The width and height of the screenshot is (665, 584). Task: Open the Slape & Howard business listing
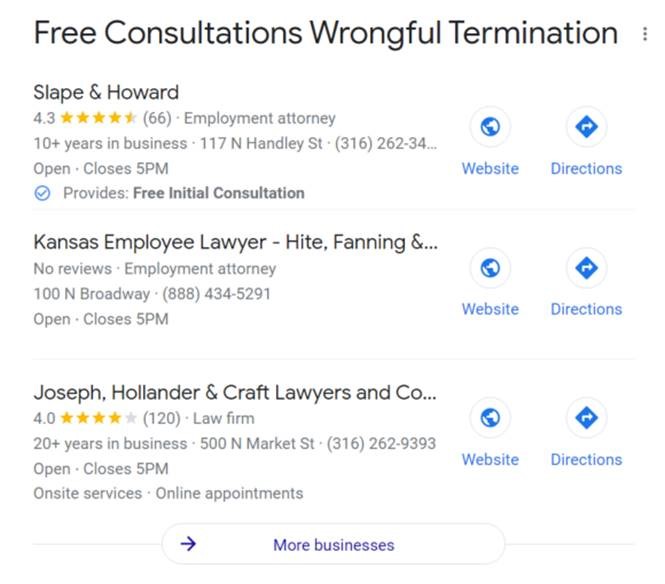click(106, 92)
